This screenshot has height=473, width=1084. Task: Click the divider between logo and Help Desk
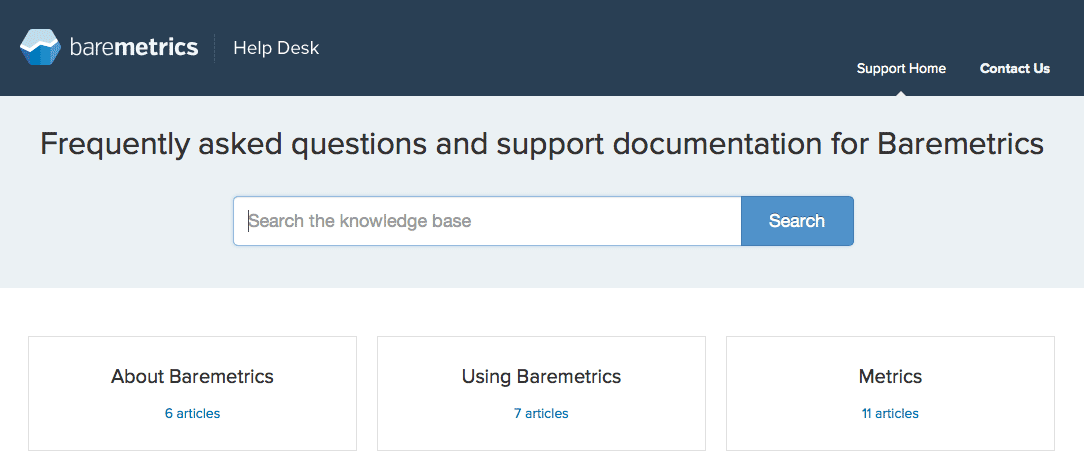pos(215,48)
